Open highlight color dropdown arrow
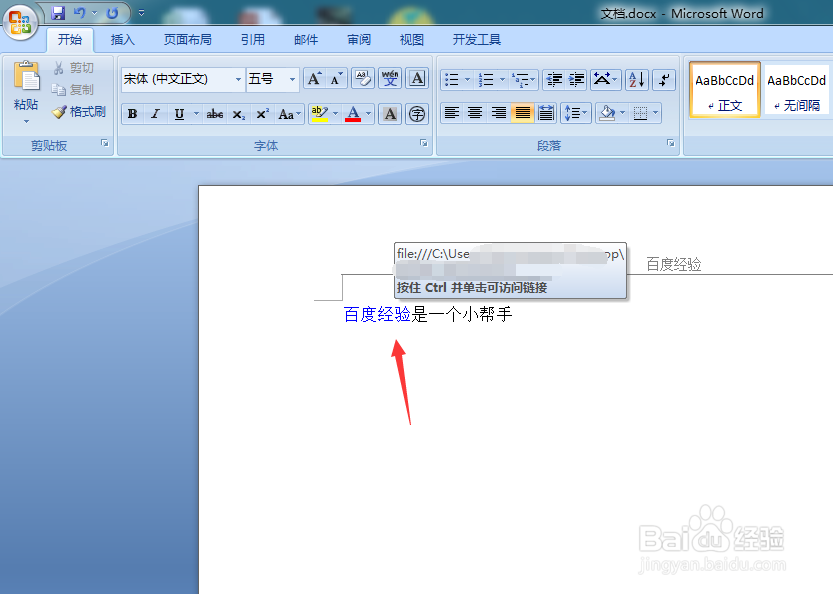 [335, 114]
